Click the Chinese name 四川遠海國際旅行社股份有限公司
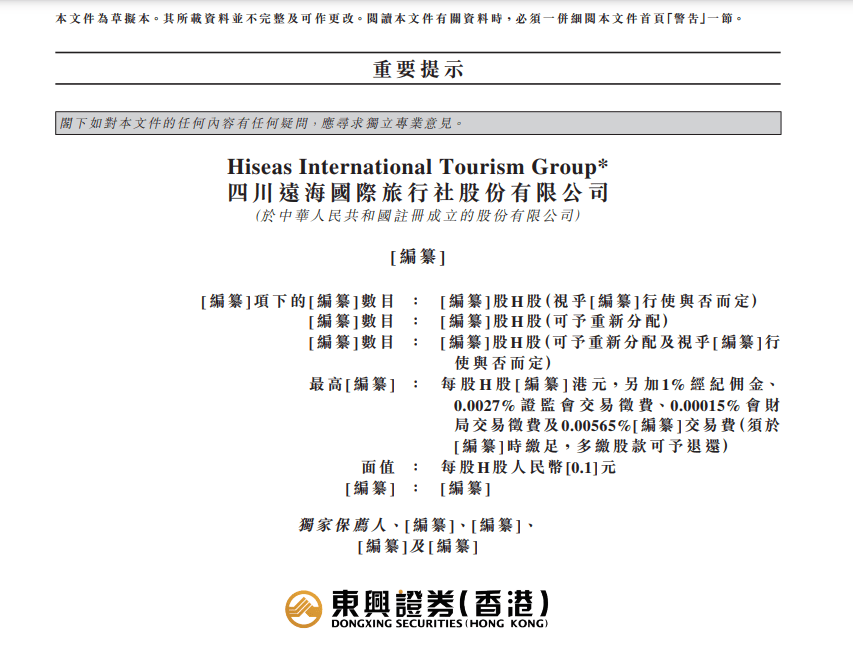 coord(418,193)
